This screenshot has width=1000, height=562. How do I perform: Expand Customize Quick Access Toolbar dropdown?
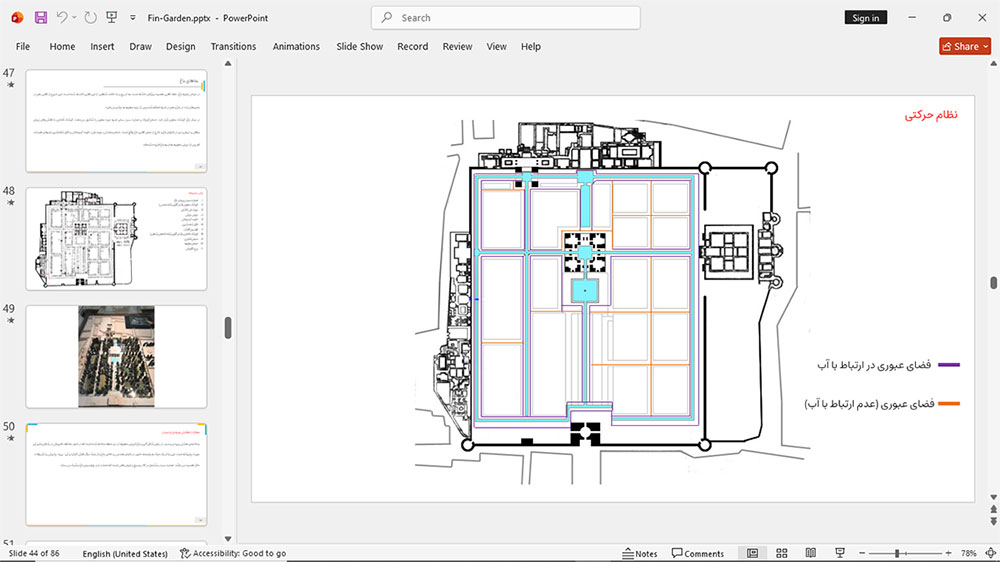click(133, 18)
